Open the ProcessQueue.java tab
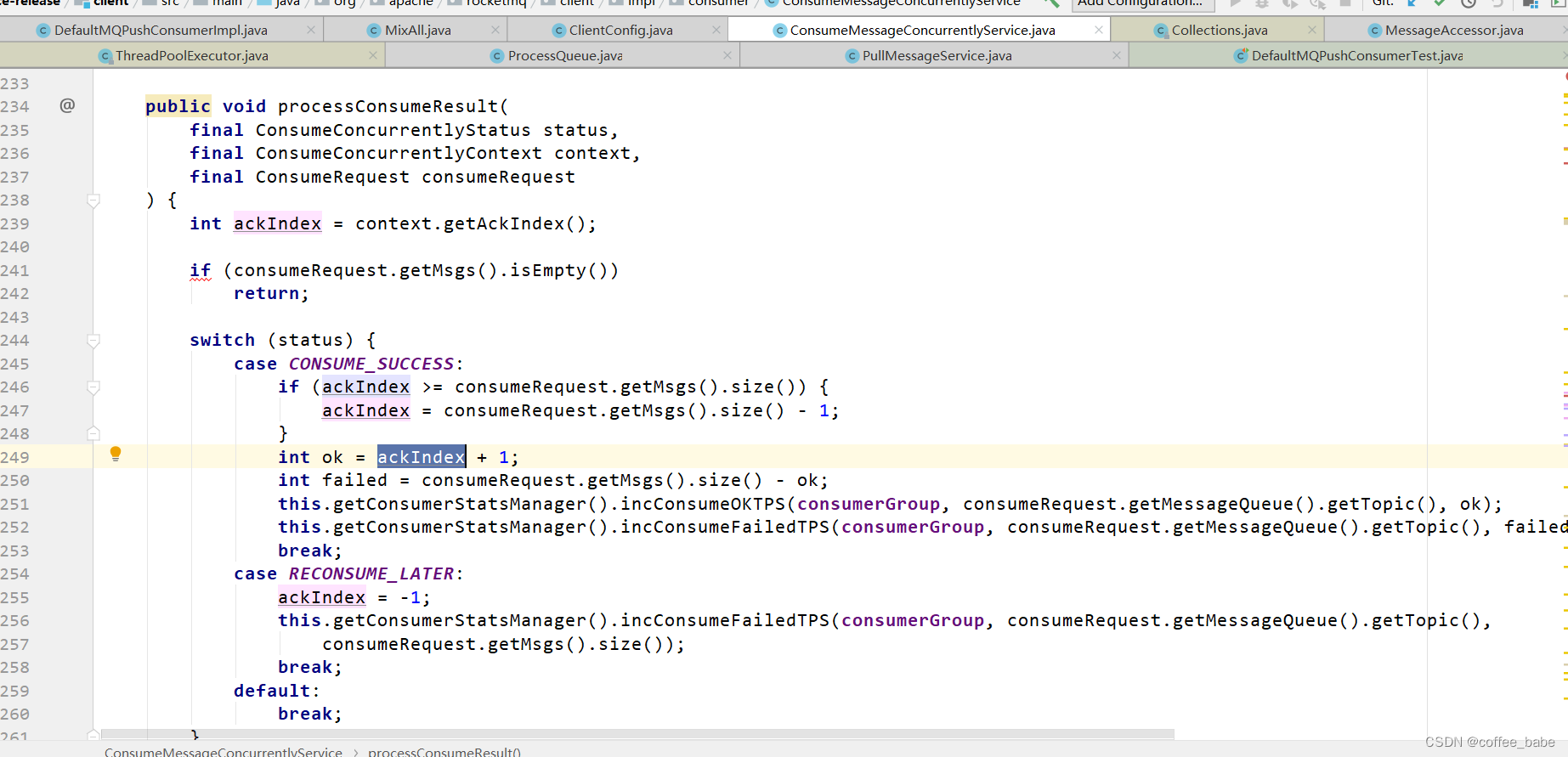The width and height of the screenshot is (1568, 757). coord(564,55)
